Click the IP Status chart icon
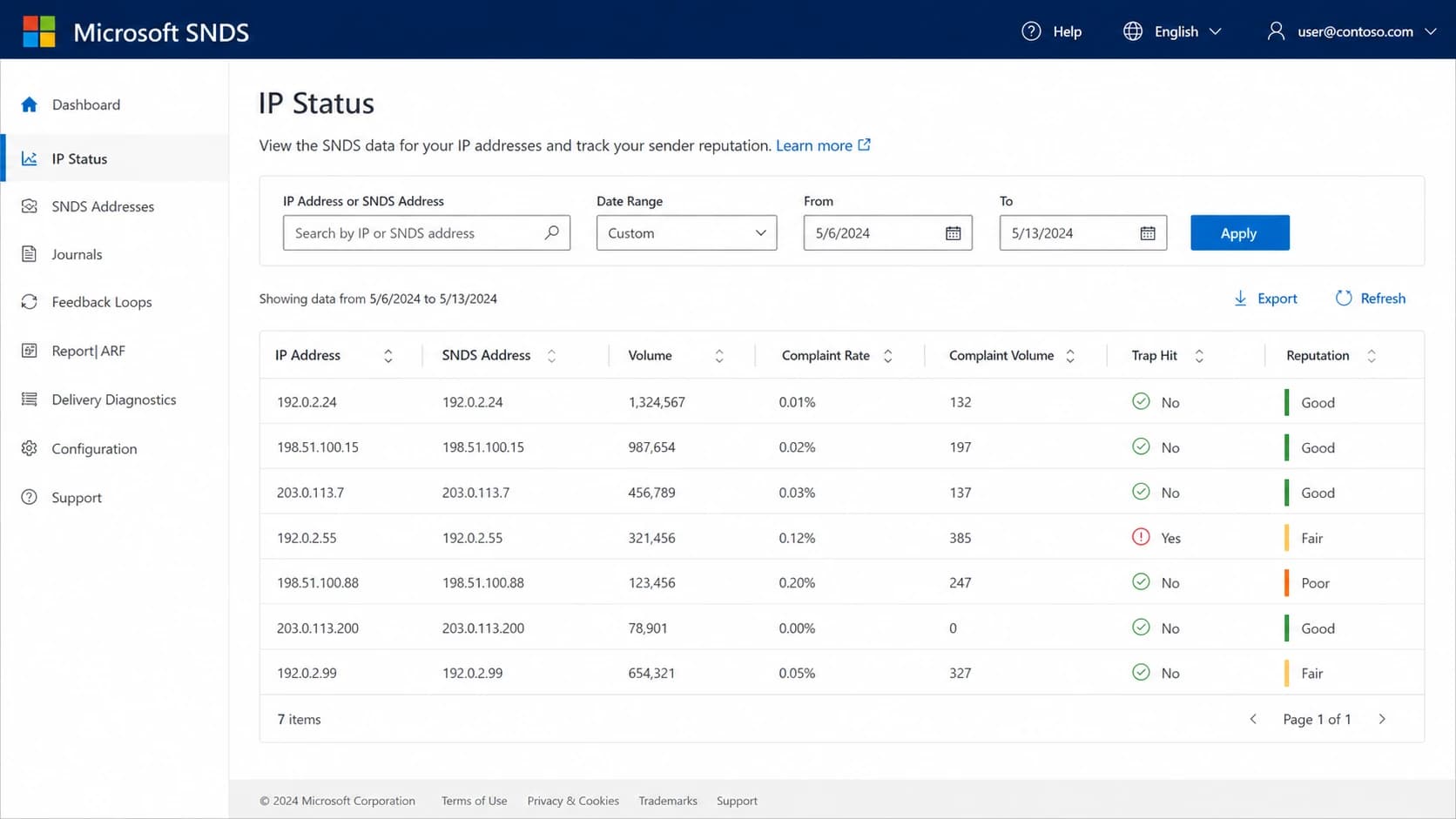Viewport: 1456px width, 819px height. [30, 158]
